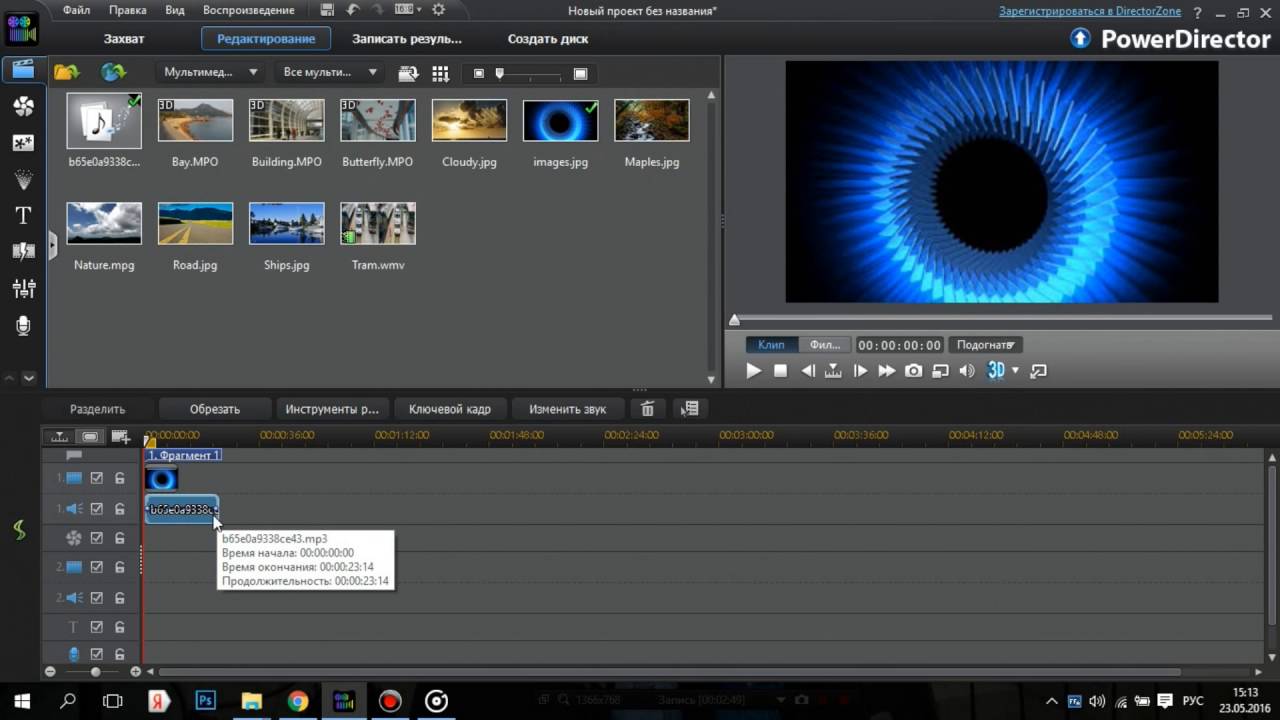Screen dimensions: 1280x720
Task: Expand more rooms with the sidebar down arrow
Action: pos(29,378)
